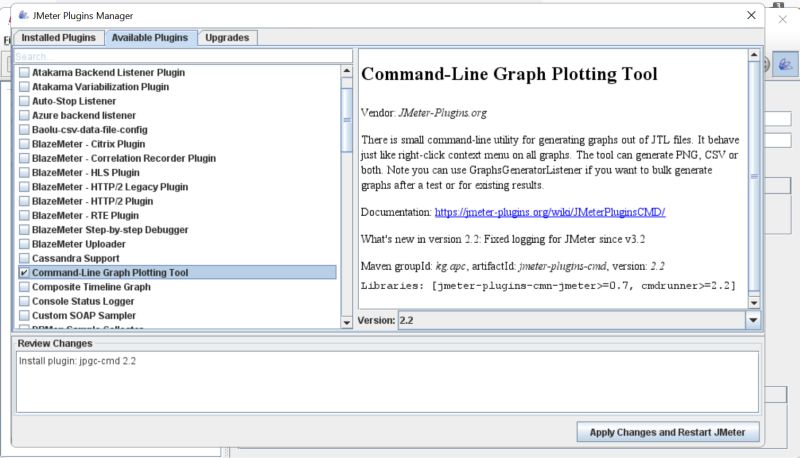Select Console Status Logger list row

[x=178, y=301]
